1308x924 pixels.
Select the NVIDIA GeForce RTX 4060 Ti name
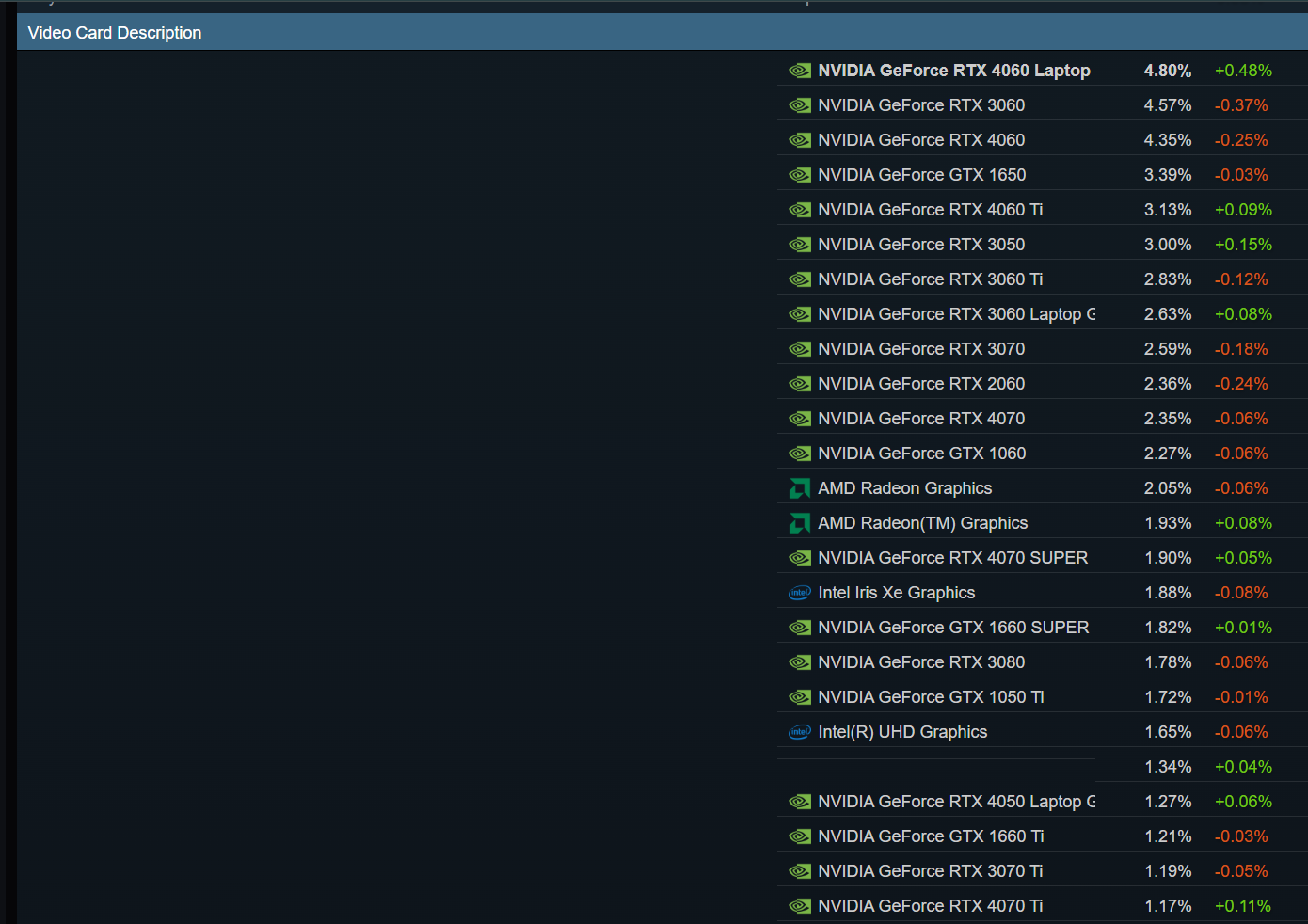931,210
